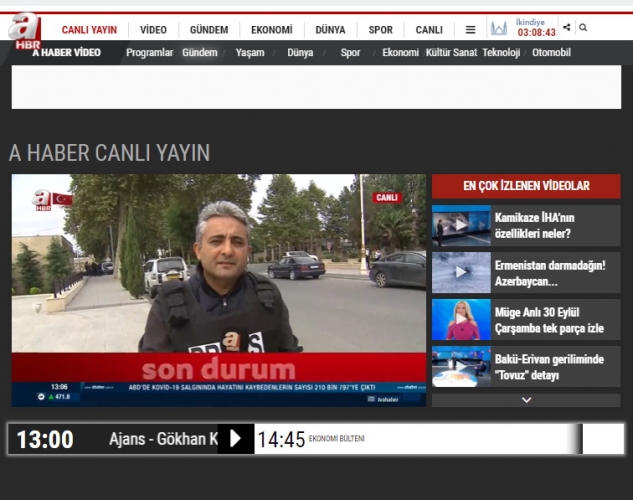The height and width of the screenshot is (500, 633).
Task: Open 'Müge Anlı 30 Eylül' video title
Action: tap(549, 320)
